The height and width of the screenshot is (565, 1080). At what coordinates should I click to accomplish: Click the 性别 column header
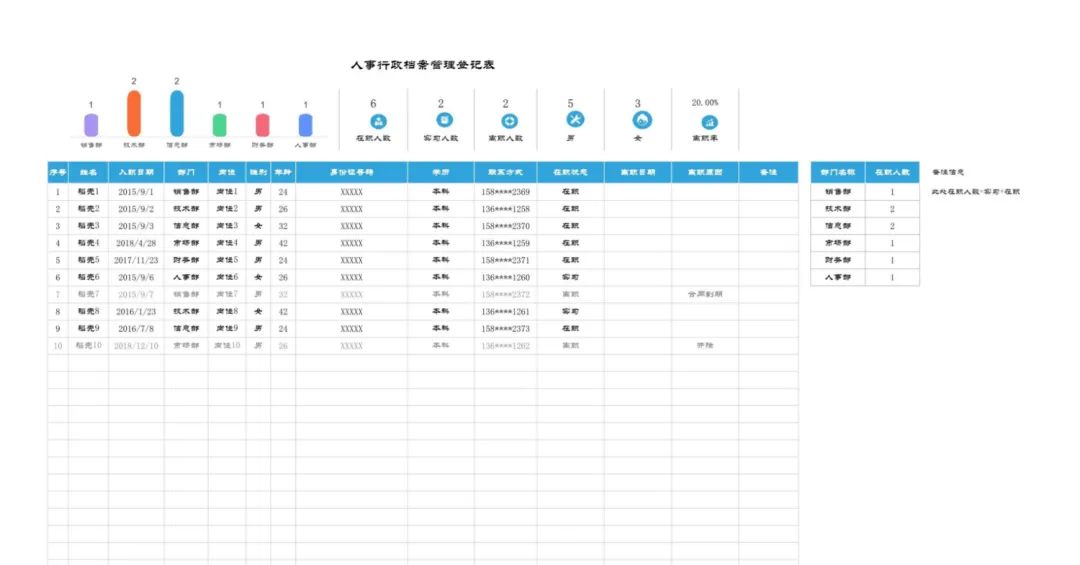[x=258, y=172]
